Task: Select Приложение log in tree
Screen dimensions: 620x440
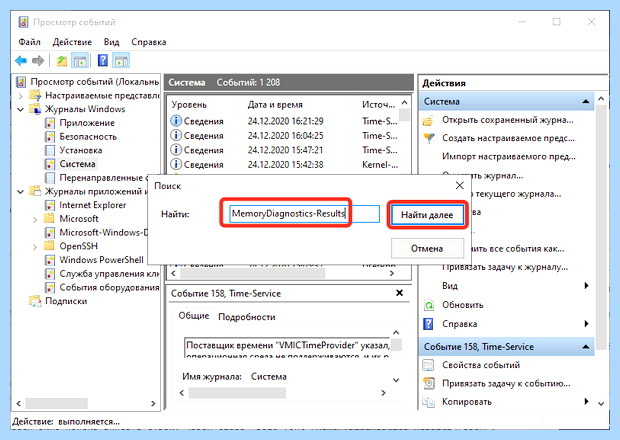Action: (87, 123)
